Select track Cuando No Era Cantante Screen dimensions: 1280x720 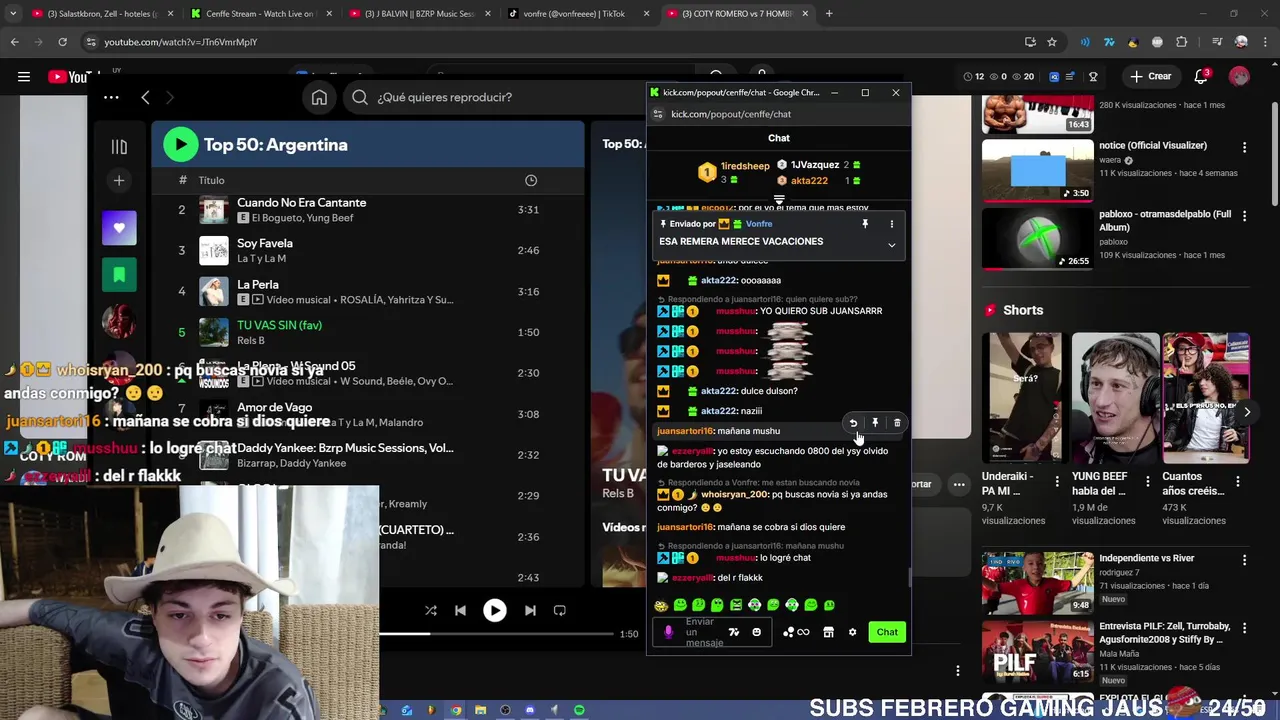(301, 203)
